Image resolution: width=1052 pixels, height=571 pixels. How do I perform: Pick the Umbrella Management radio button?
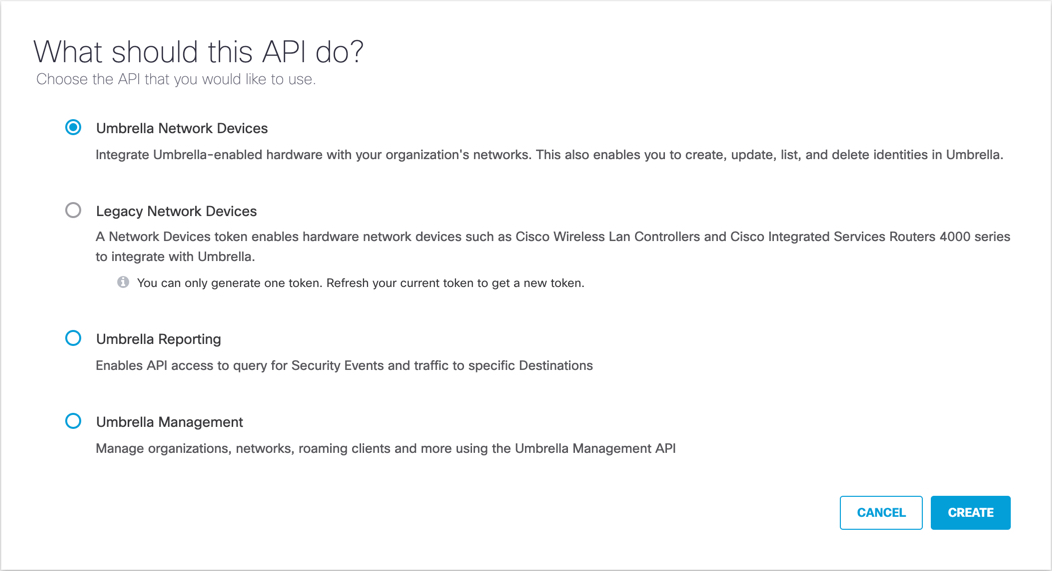[x=73, y=421]
